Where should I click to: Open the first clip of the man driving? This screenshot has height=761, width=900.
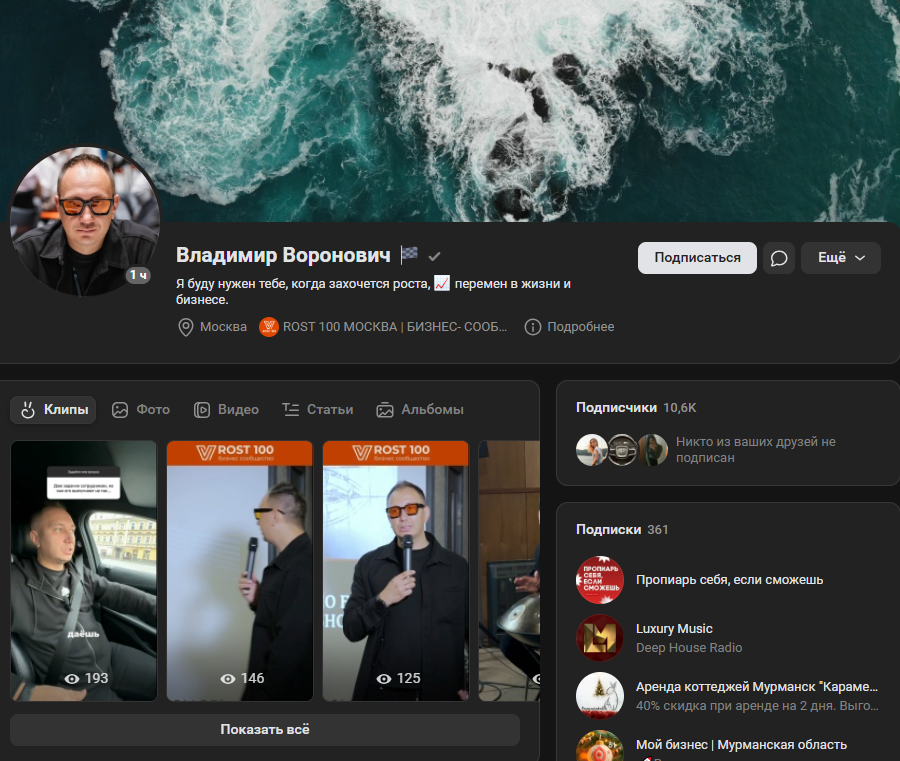coord(84,570)
